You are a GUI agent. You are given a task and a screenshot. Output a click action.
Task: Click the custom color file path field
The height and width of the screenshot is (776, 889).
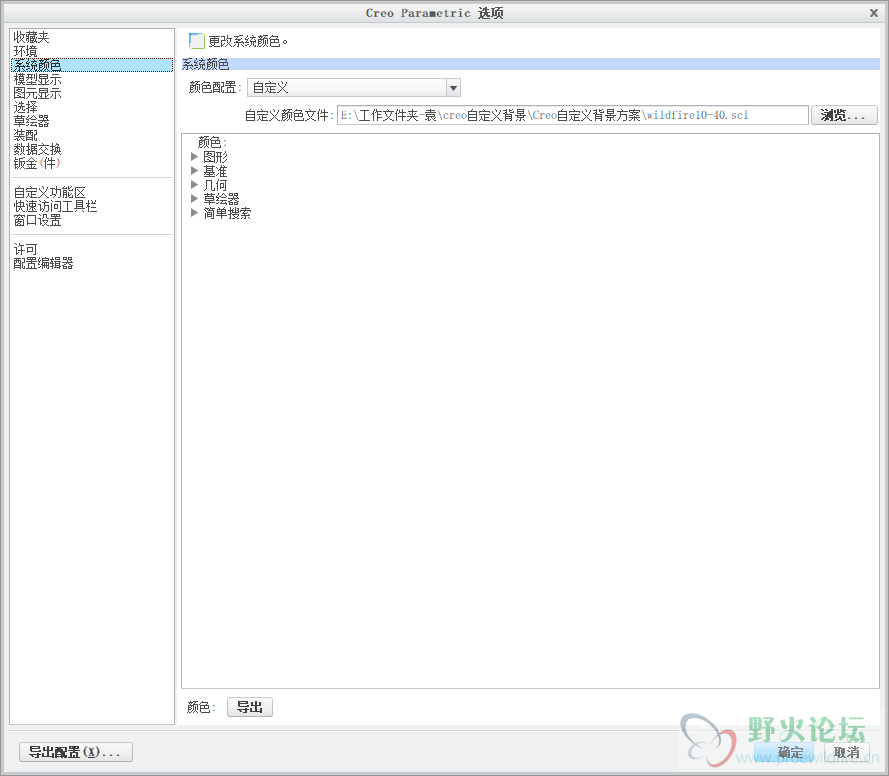pyautogui.click(x=573, y=115)
